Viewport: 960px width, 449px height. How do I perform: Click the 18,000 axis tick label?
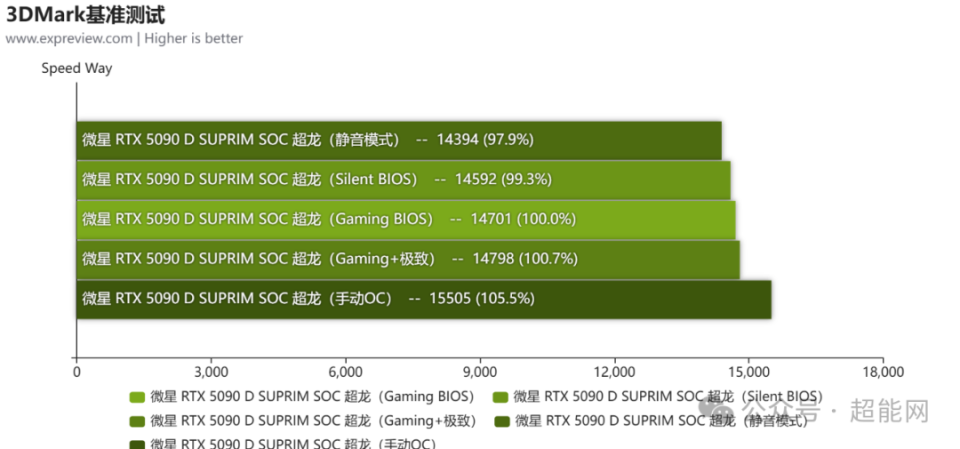click(883, 372)
